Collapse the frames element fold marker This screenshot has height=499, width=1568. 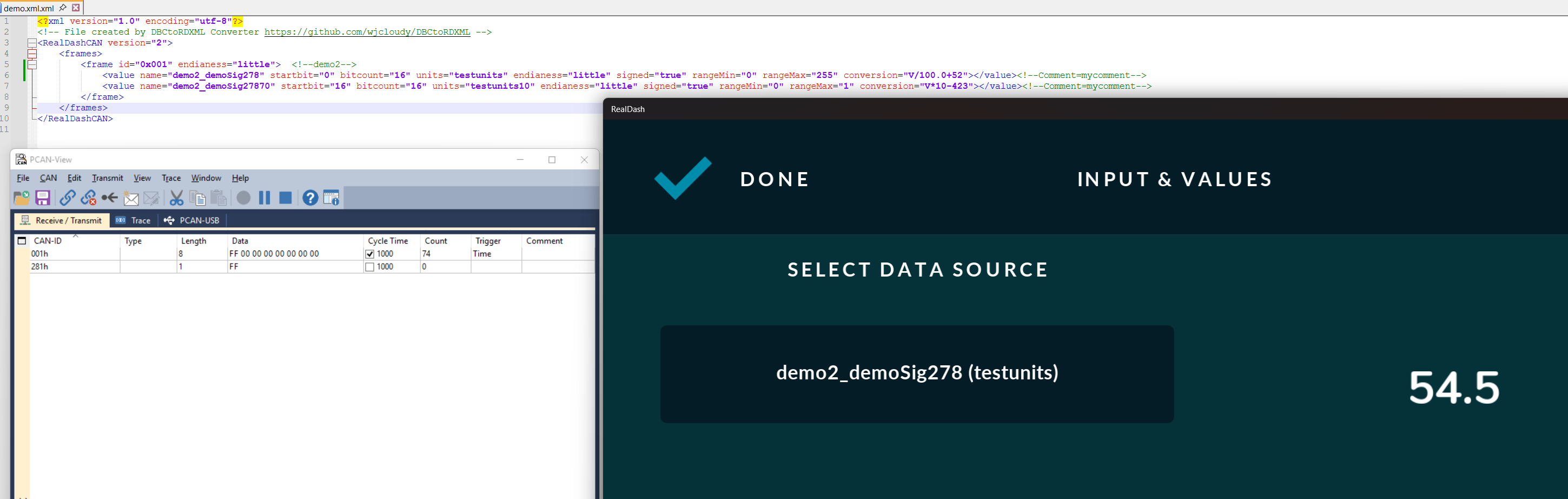(32, 54)
